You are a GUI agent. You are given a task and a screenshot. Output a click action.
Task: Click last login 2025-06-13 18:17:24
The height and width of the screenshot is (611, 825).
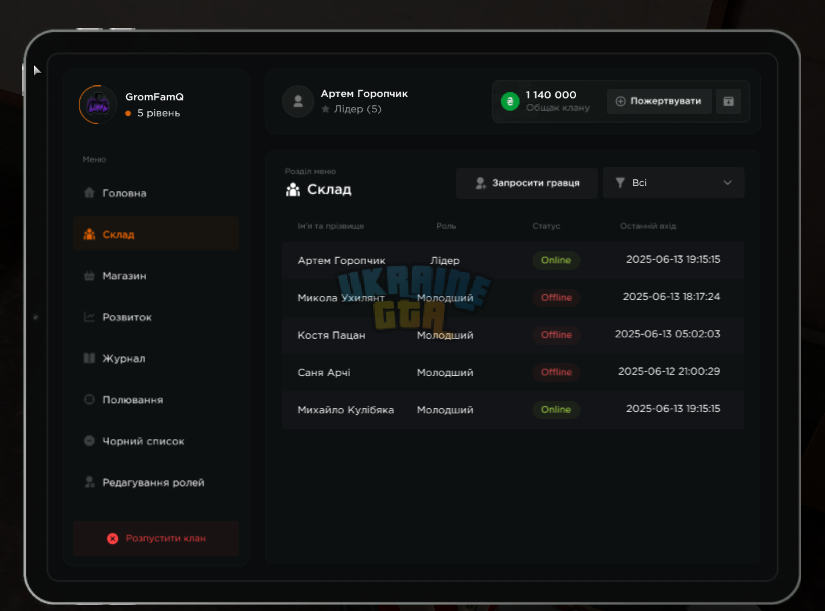(x=671, y=297)
